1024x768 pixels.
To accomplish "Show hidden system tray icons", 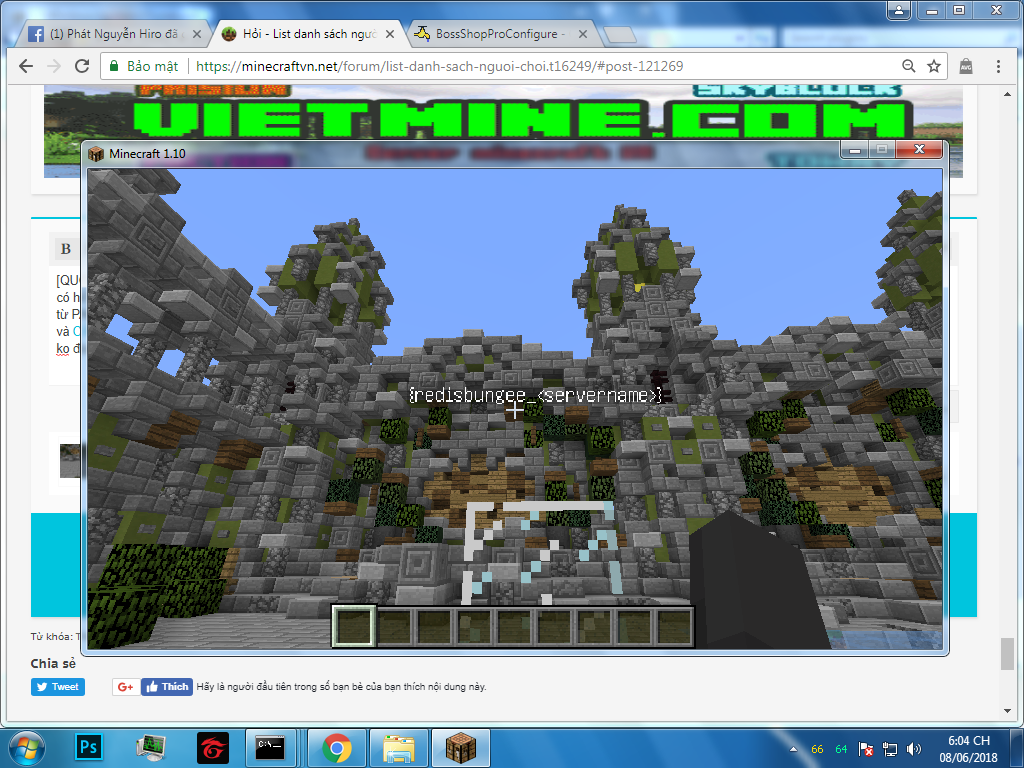I will pos(793,749).
